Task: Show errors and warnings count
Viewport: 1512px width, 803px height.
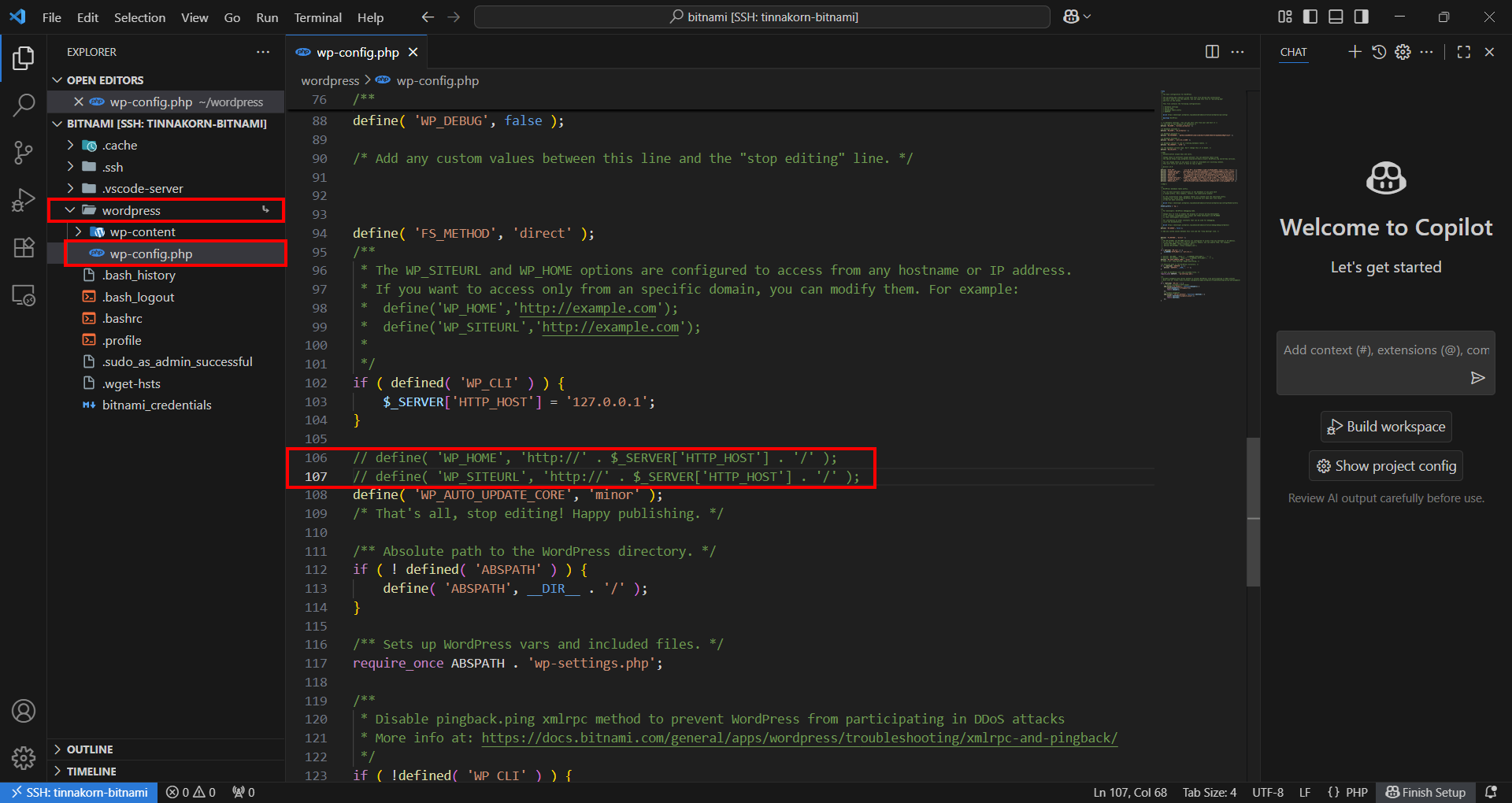Action: (191, 793)
